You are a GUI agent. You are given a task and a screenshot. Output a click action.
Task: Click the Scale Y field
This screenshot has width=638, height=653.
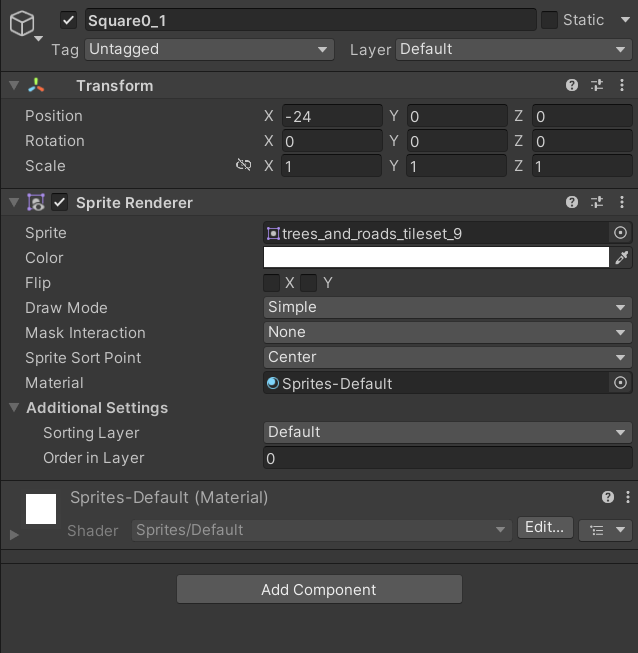[x=457, y=166]
